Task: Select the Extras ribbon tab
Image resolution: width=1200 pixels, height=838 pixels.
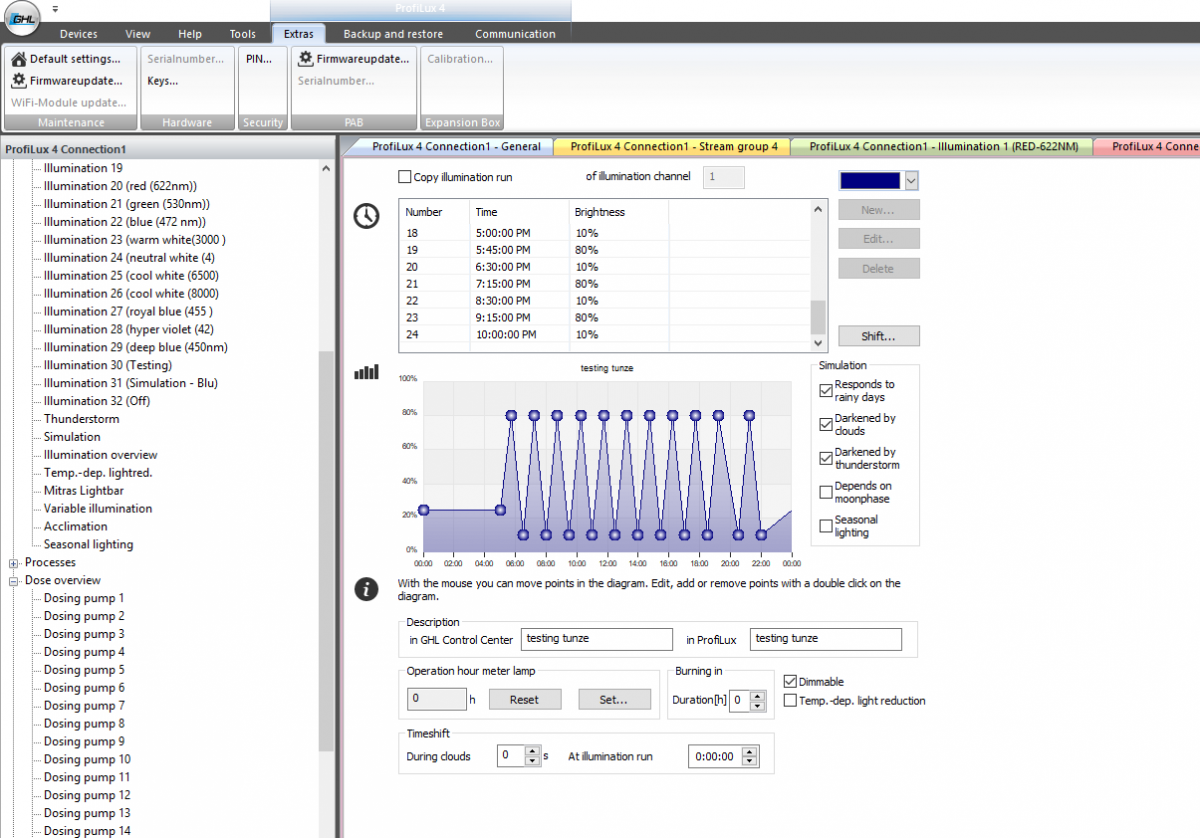Action: (298, 34)
